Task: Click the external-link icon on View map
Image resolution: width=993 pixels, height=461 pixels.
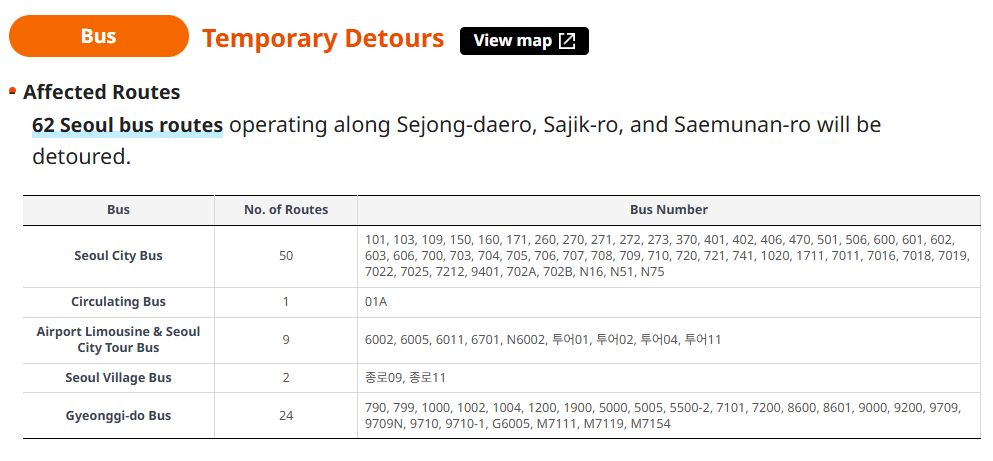Action: point(567,41)
